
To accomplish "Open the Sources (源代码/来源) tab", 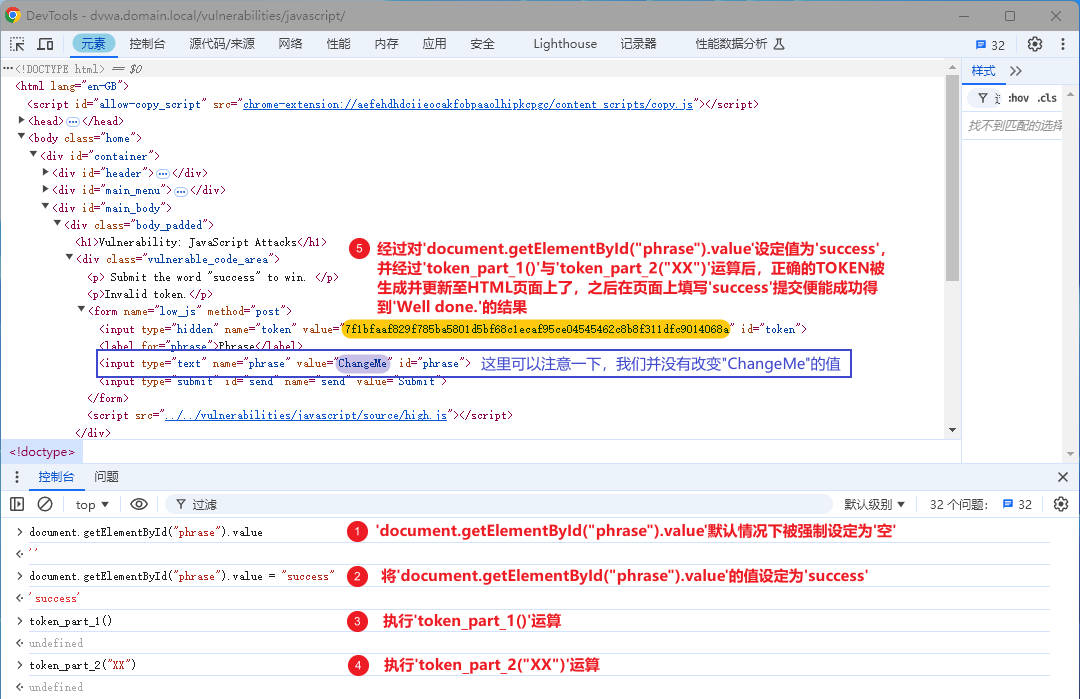I will click(x=222, y=44).
